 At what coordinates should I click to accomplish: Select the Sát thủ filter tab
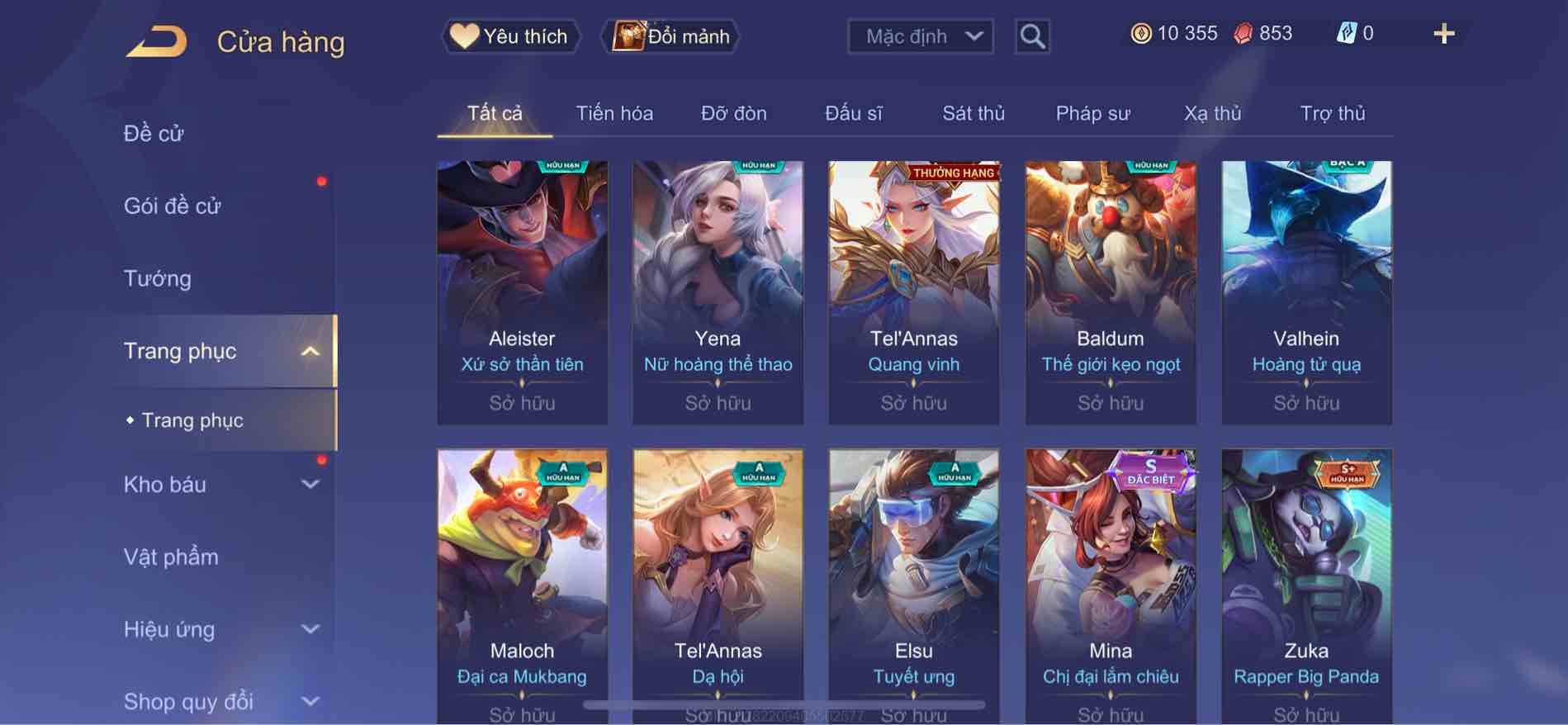[973, 113]
